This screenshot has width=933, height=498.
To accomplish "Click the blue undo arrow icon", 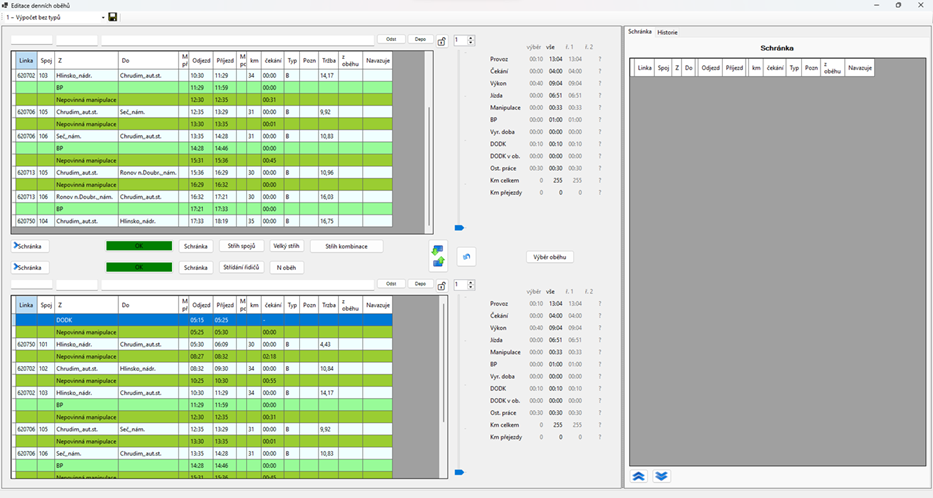I will coord(466,257).
